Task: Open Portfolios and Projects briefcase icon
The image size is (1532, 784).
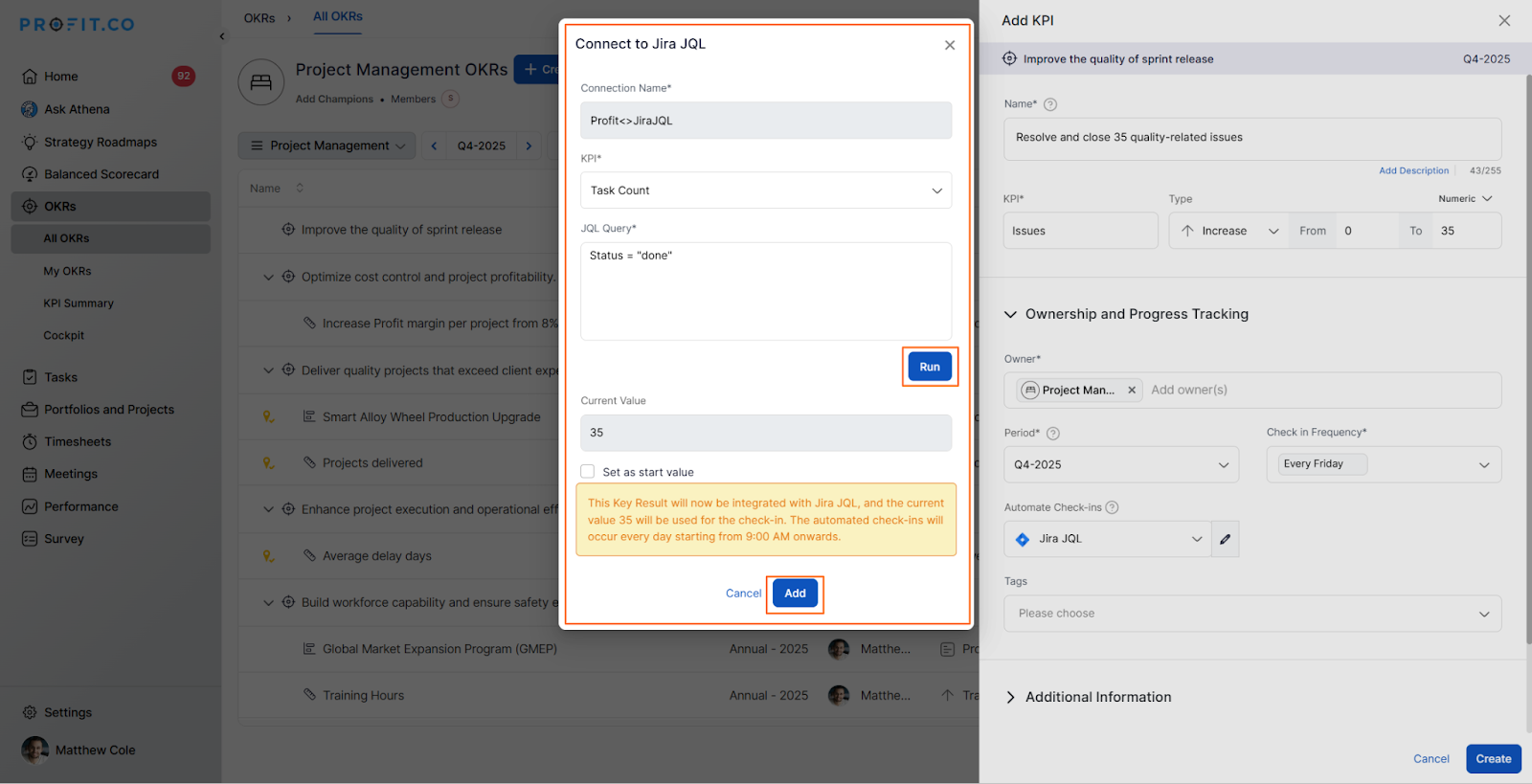Action: click(x=30, y=410)
